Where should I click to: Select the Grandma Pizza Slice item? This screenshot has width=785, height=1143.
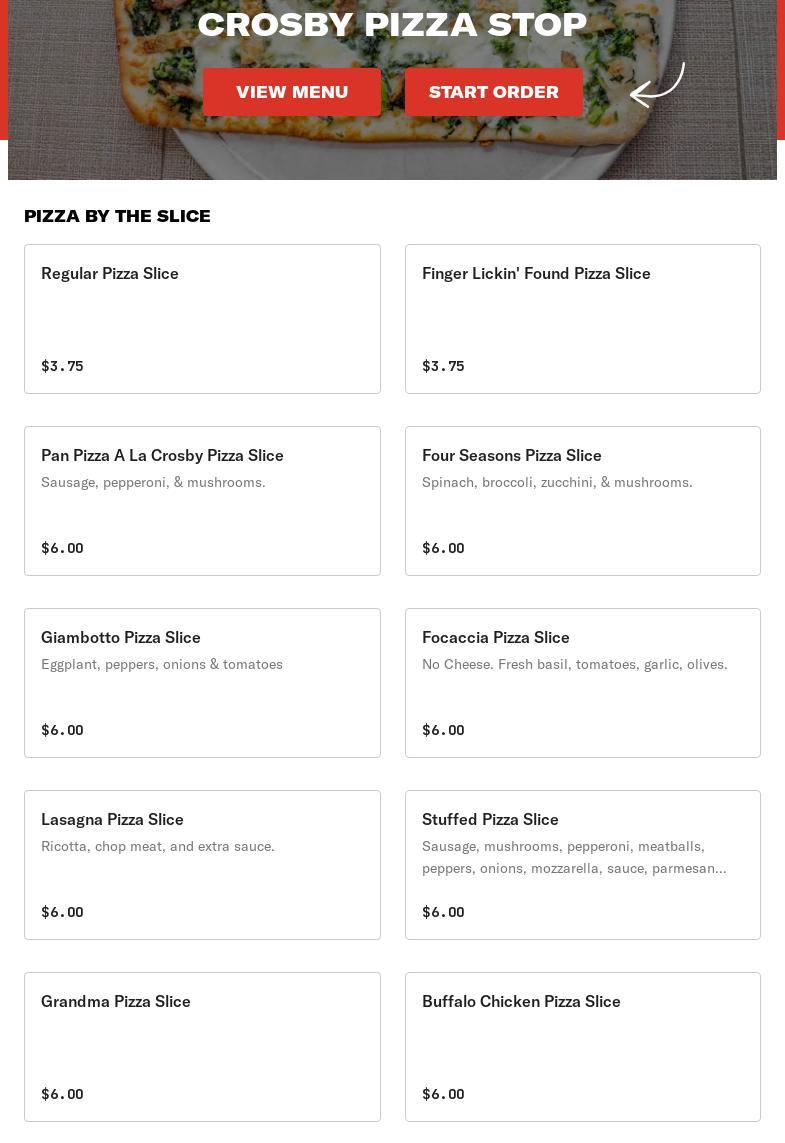[202, 1046]
